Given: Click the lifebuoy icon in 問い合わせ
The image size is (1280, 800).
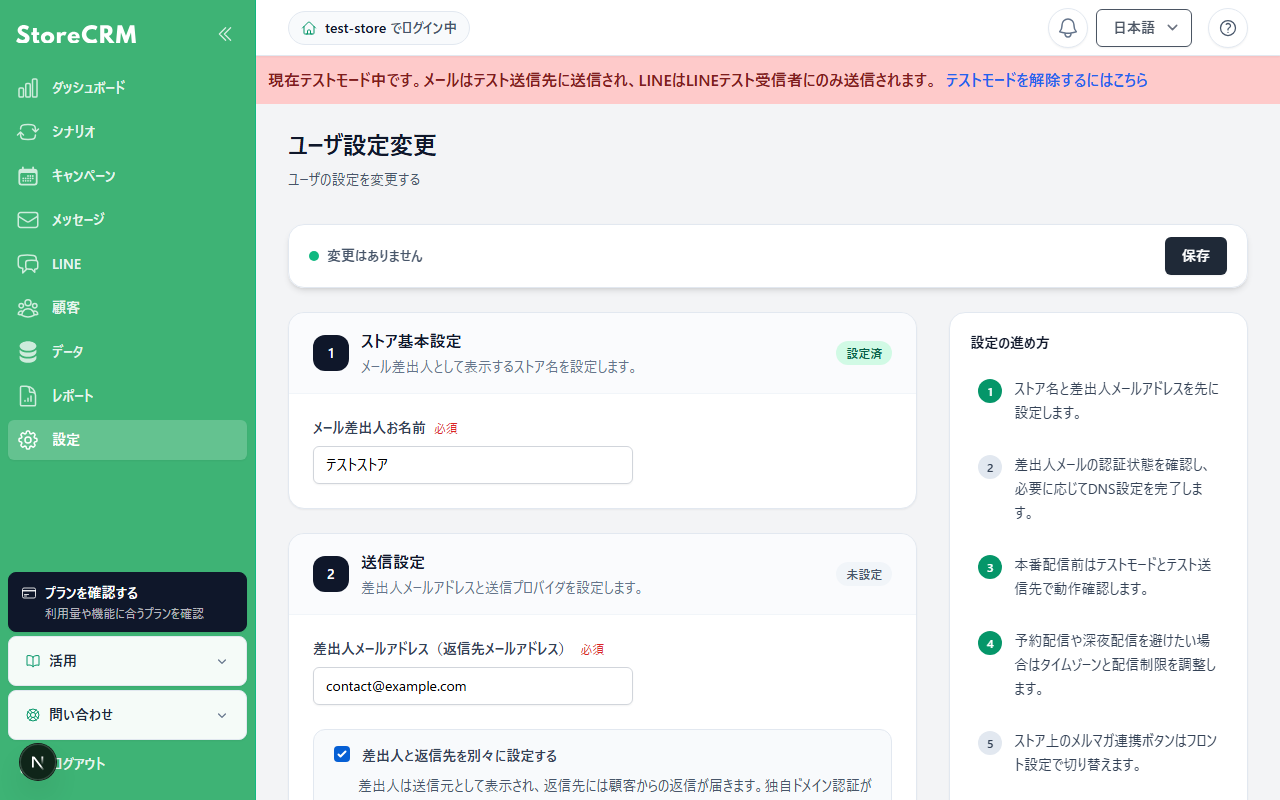Looking at the screenshot, I should [x=33, y=715].
